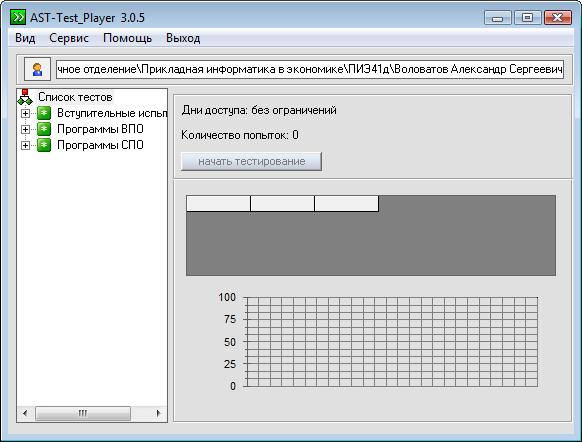Click the tree scrollbar right arrow
Image resolution: width=582 pixels, height=442 pixels.
click(x=158, y=413)
